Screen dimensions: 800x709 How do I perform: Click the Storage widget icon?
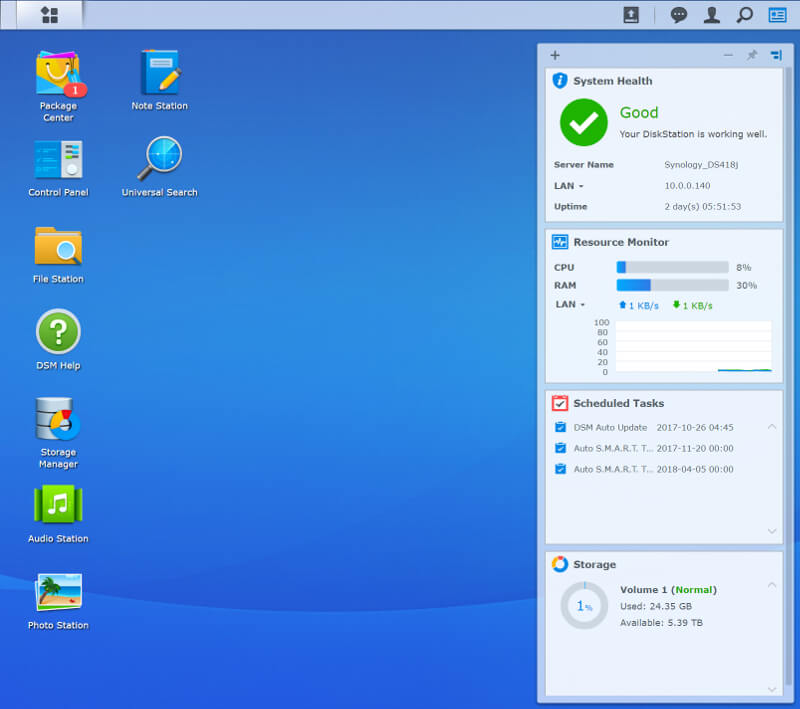click(x=560, y=564)
